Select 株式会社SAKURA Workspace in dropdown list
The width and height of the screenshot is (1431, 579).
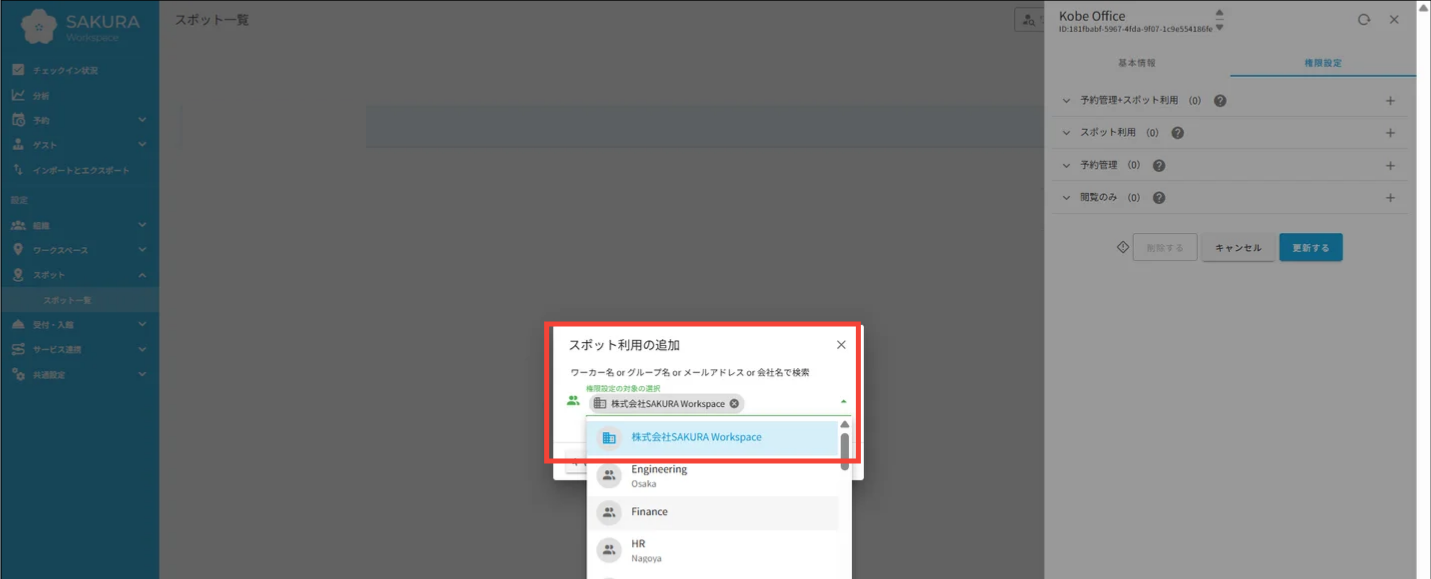(x=712, y=437)
